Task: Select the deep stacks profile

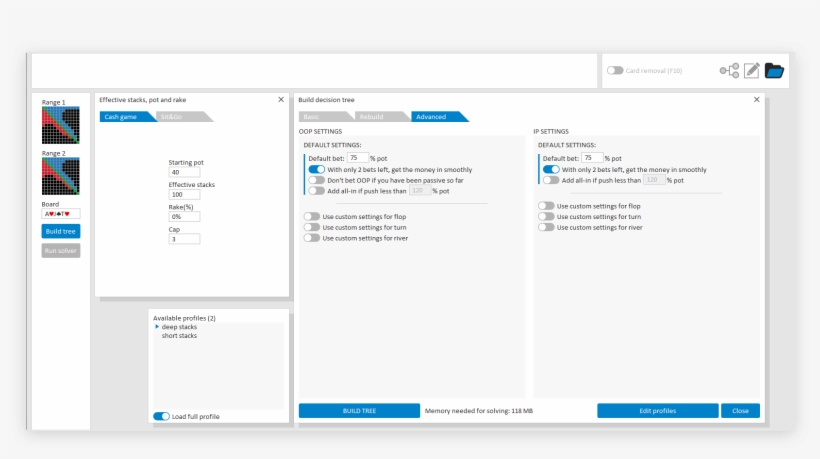Action: 179,327
